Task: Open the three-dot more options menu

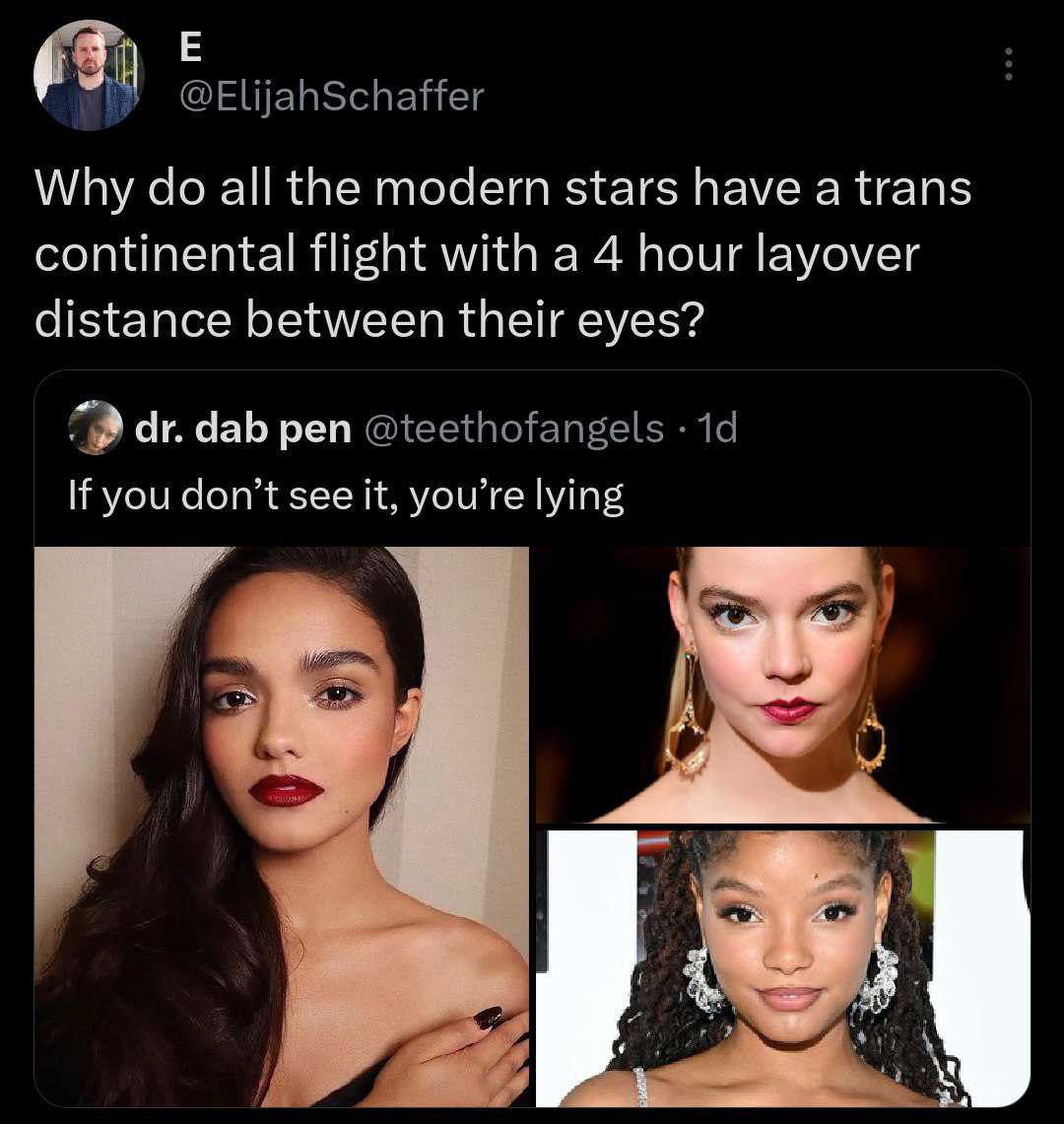Action: pos(1006,65)
